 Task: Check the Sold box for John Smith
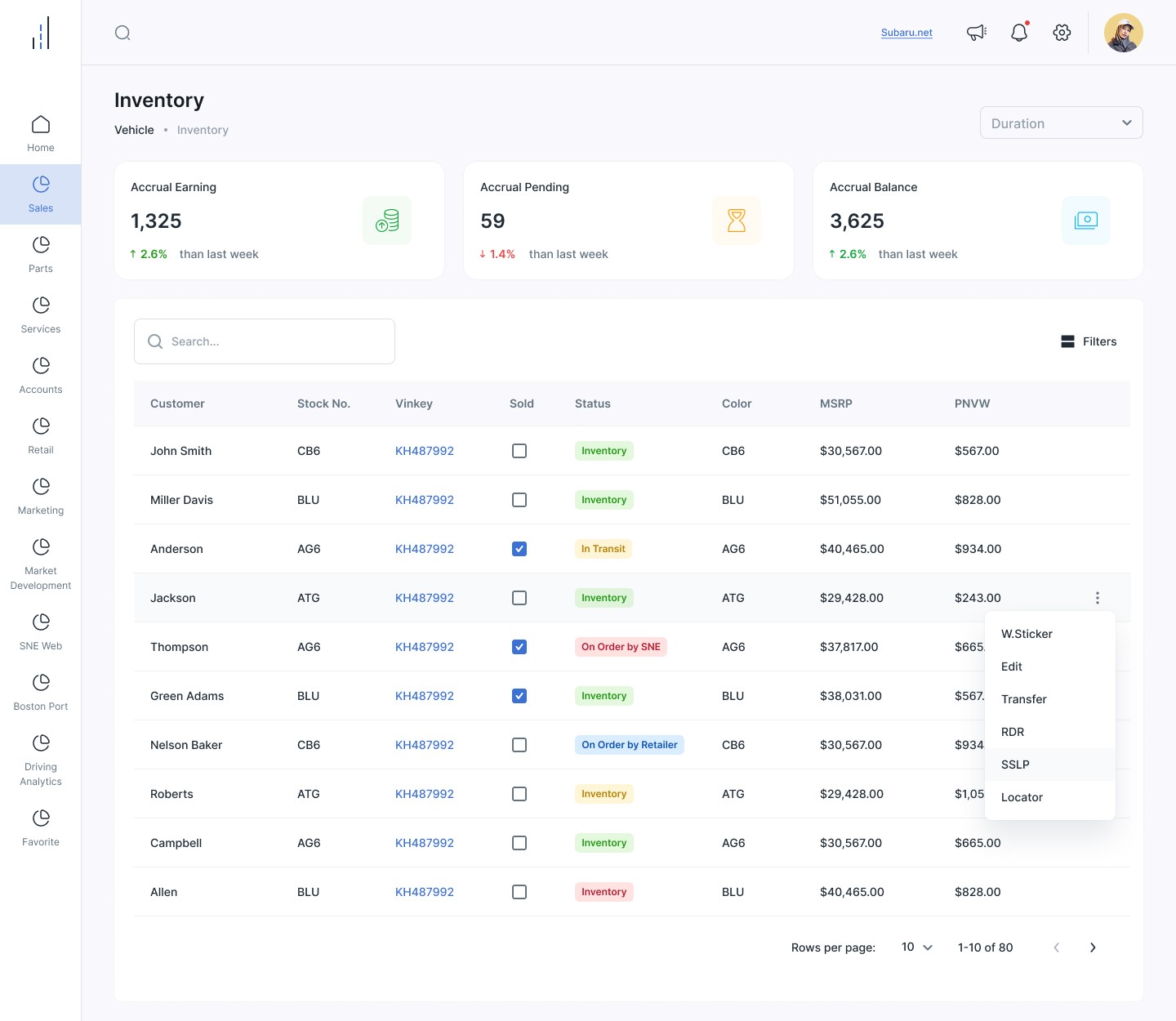(x=519, y=451)
